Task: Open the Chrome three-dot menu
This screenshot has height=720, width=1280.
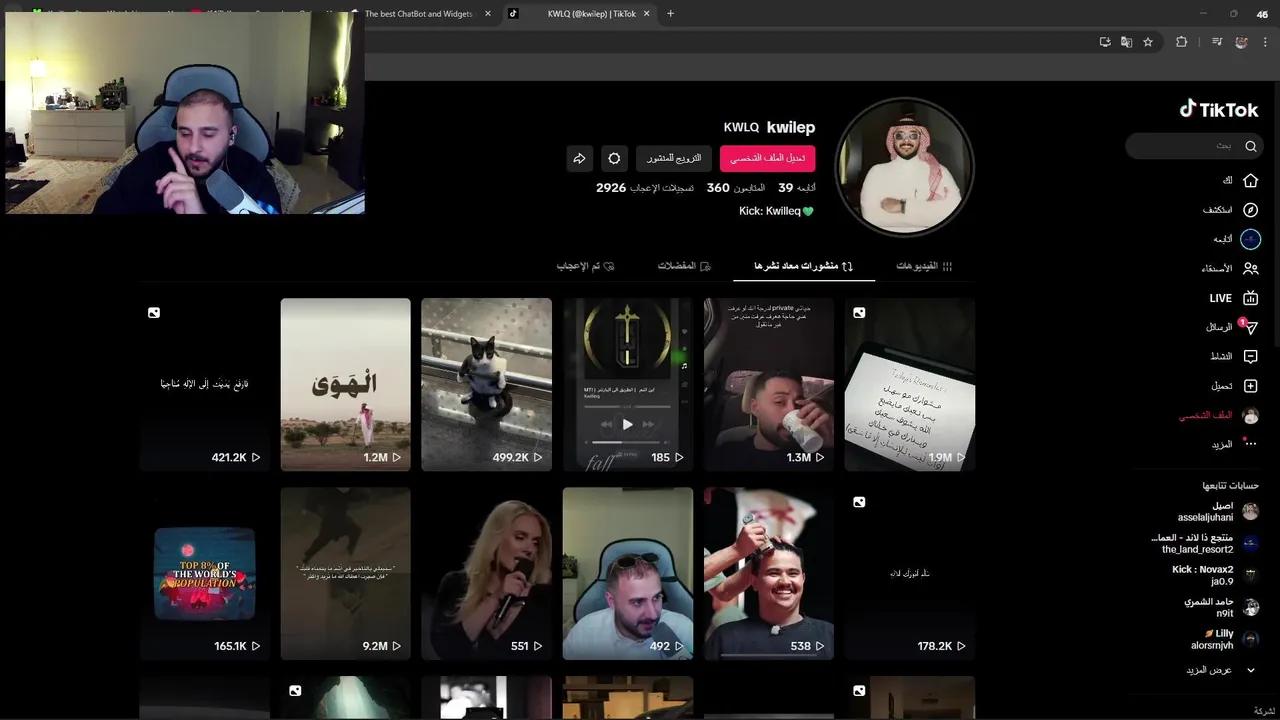Action: click(x=1265, y=42)
